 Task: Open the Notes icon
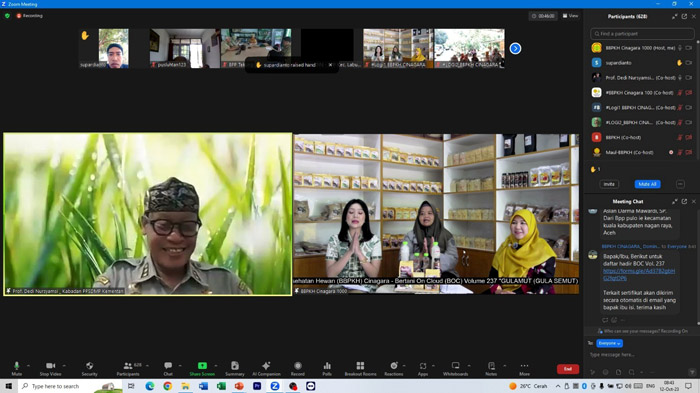(491, 366)
